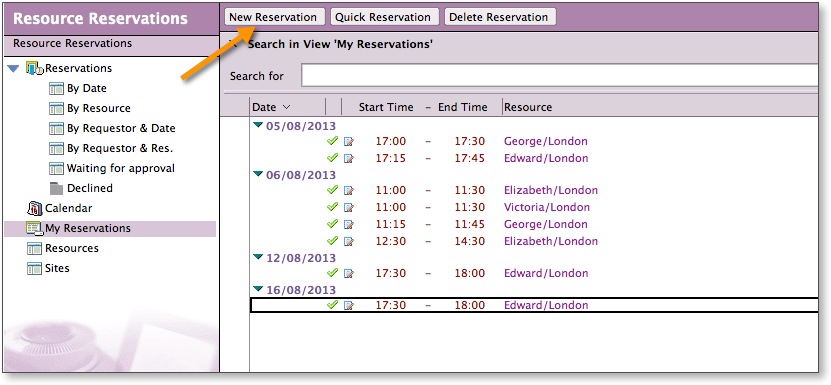This screenshot has width=831, height=385.
Task: Click edit icon for 17:00 George/London reservation
Action: 349,142
